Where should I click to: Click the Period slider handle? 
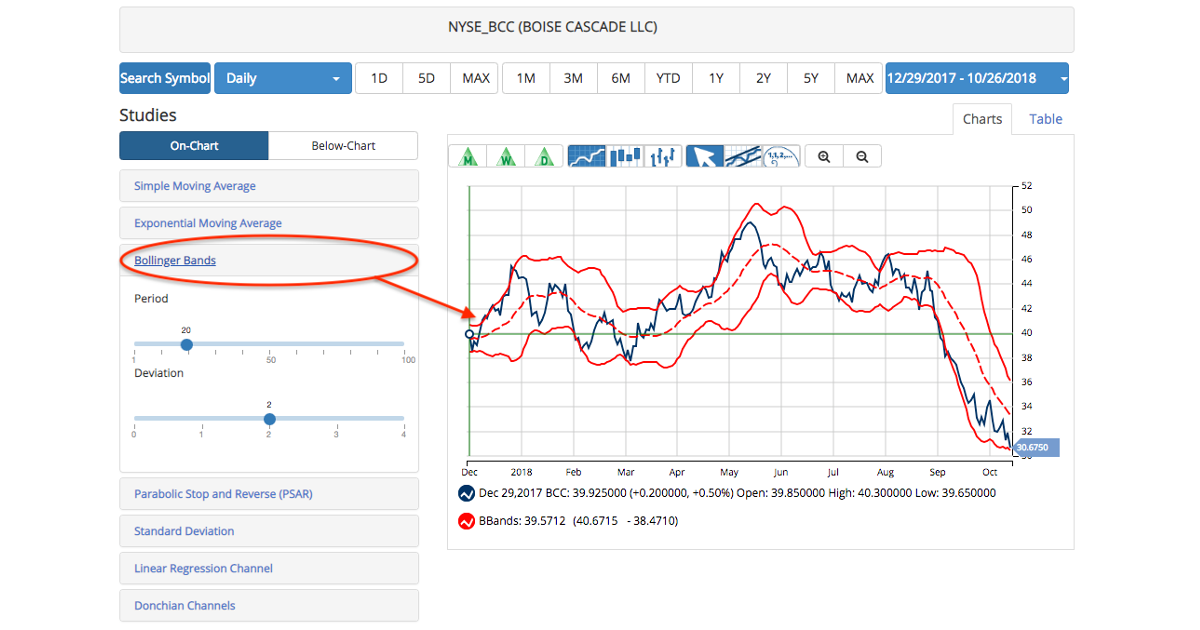pyautogui.click(x=186, y=344)
